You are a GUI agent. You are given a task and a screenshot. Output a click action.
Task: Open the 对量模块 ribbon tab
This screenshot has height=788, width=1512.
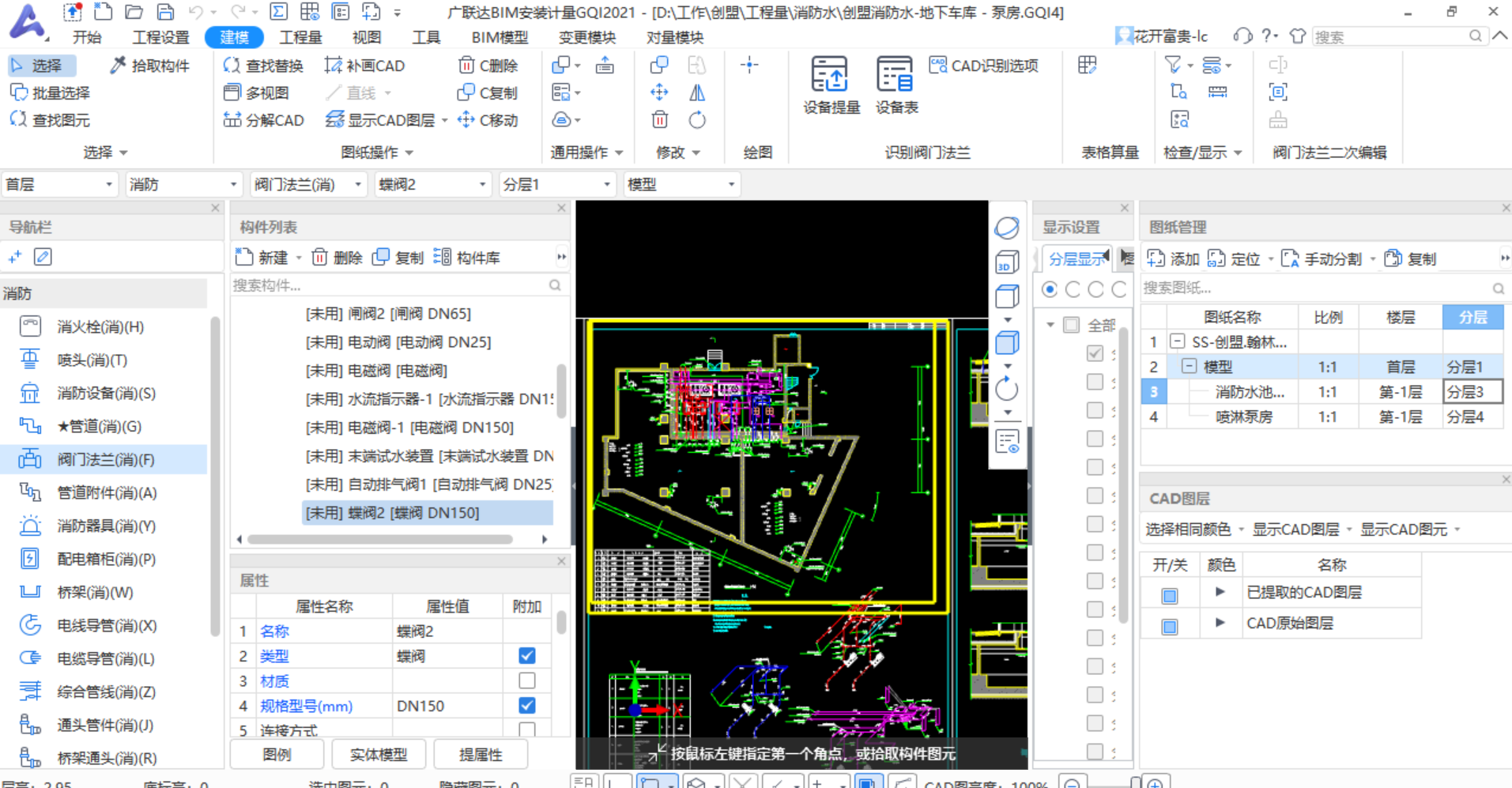pos(674,37)
